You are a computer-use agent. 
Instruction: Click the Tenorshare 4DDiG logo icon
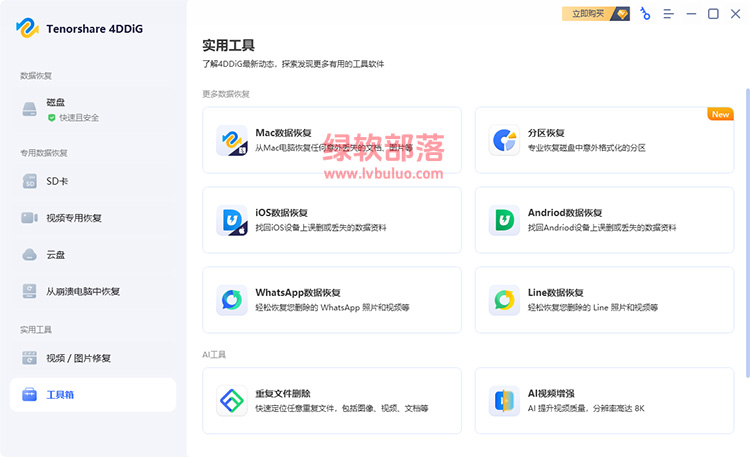tap(27, 28)
